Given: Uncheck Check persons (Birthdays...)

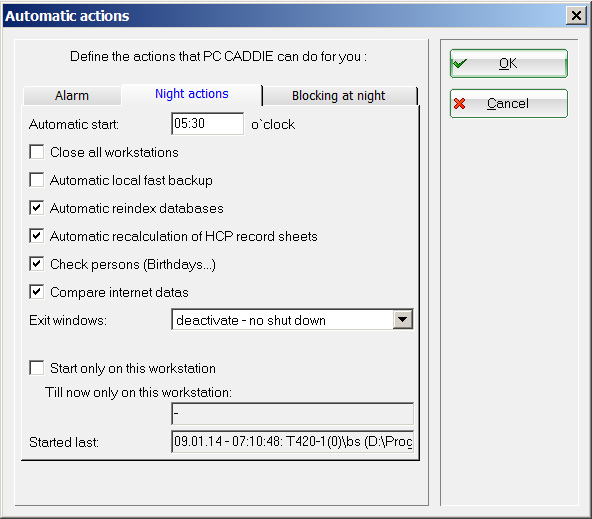Looking at the screenshot, I should coord(37,264).
